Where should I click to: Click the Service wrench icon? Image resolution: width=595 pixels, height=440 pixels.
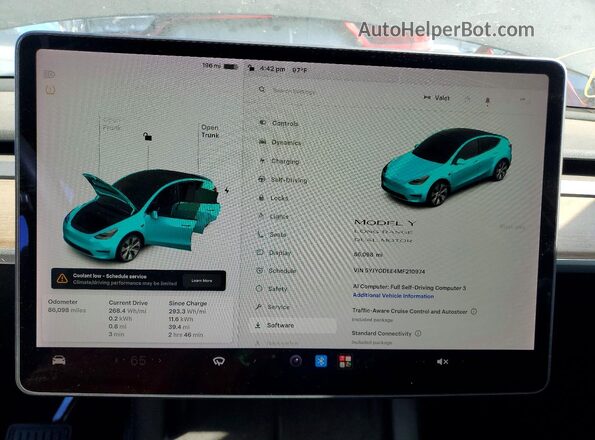[x=259, y=306]
